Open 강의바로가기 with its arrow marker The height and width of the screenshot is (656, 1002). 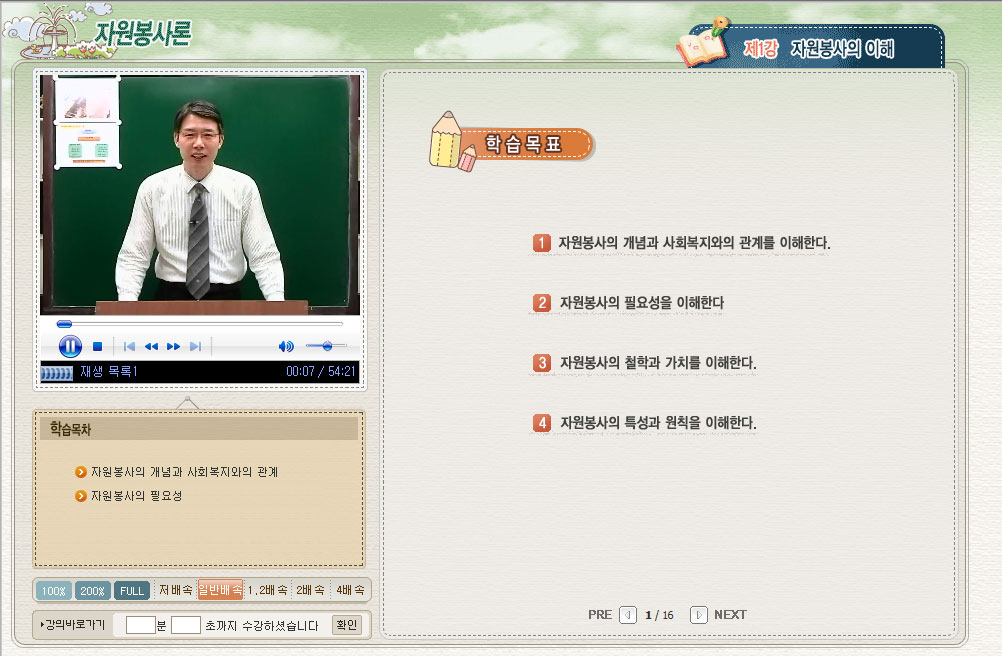[75, 622]
